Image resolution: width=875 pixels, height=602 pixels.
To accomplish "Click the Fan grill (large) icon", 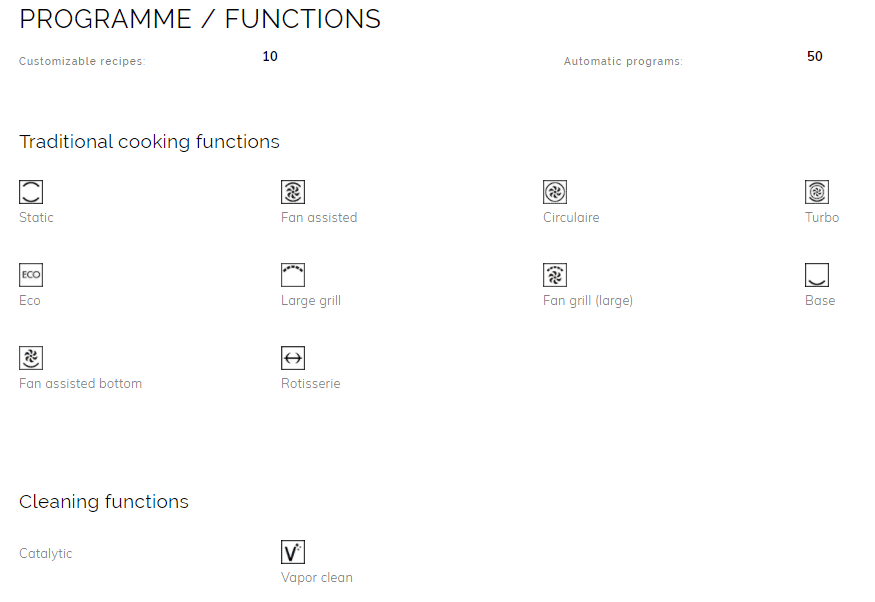I will [x=555, y=275].
